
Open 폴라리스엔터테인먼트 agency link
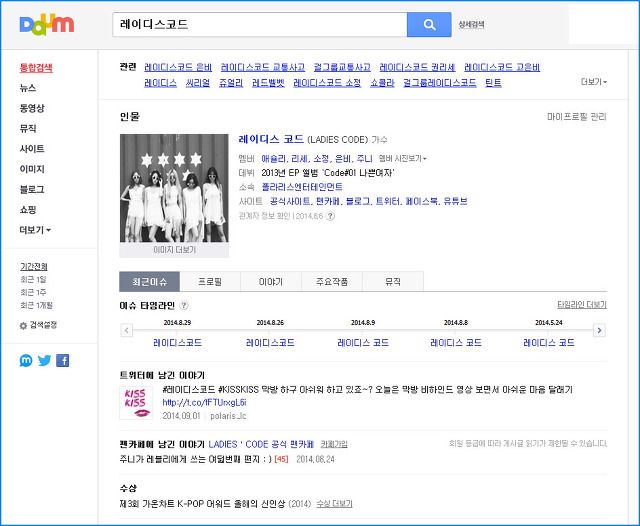(x=302, y=187)
